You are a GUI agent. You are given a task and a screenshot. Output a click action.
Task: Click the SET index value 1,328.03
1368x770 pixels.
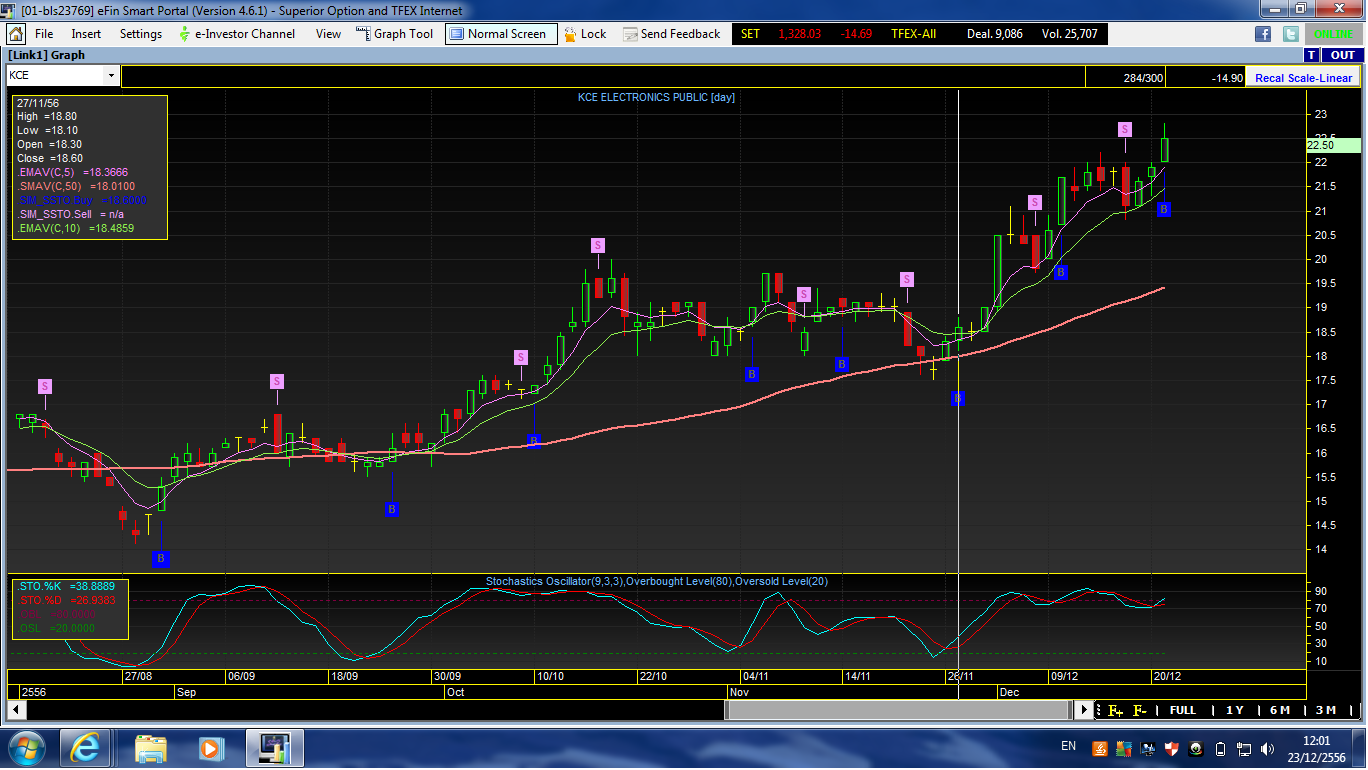point(800,34)
